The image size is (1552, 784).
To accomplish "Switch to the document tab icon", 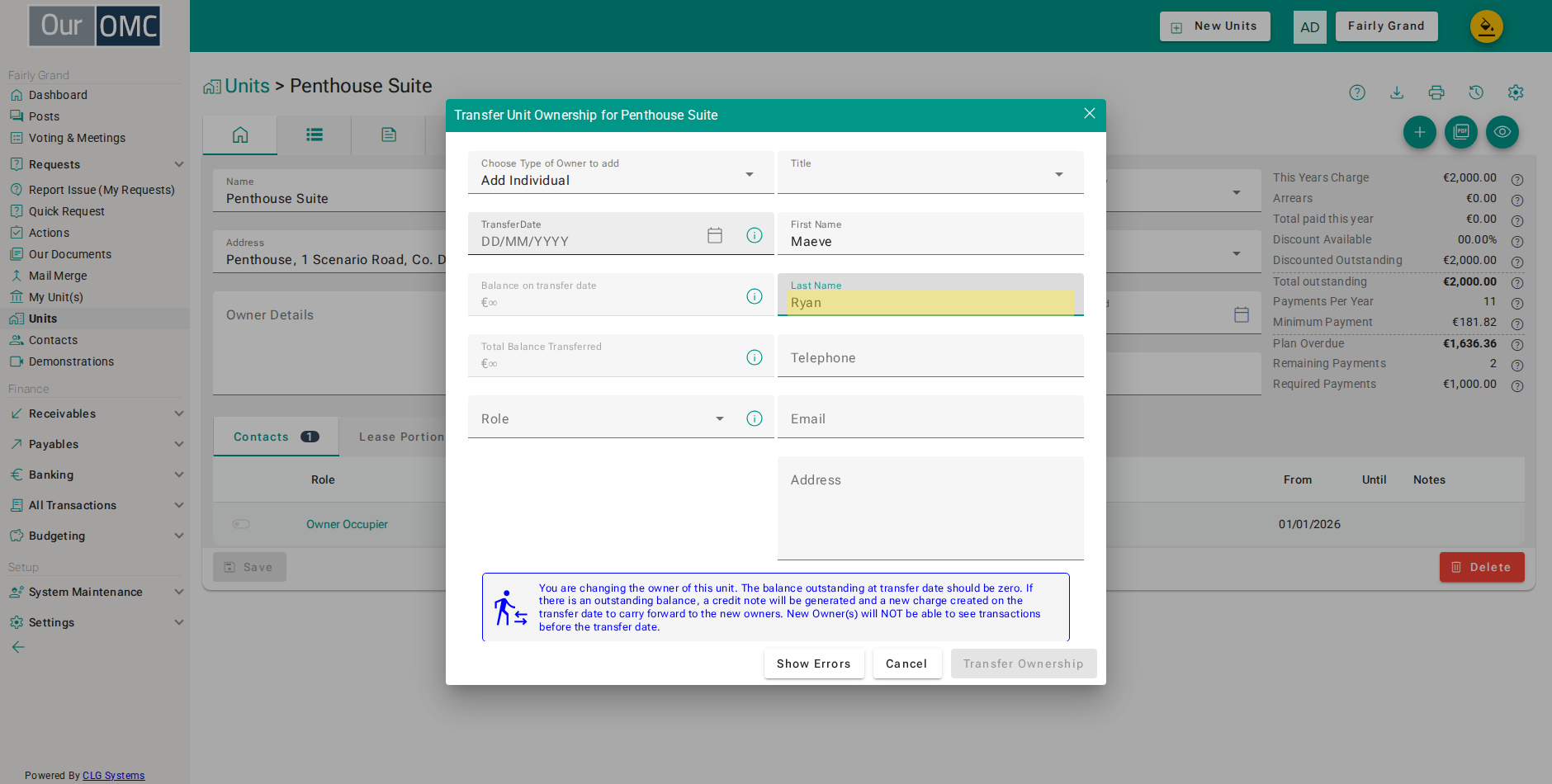I will [x=389, y=135].
